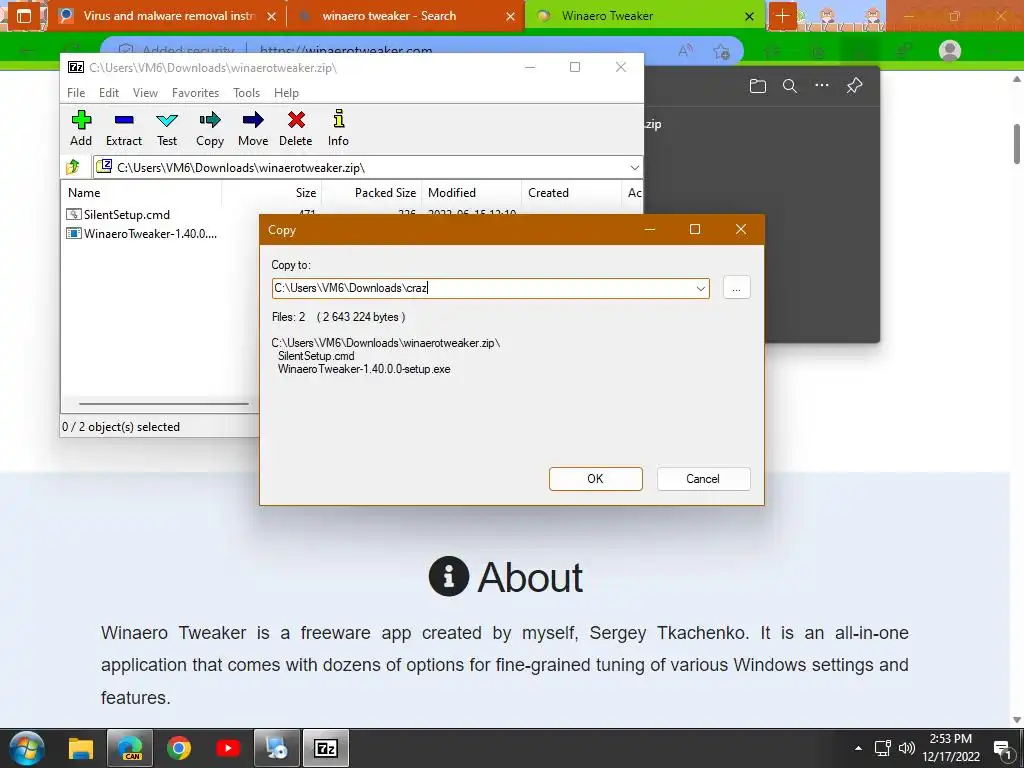This screenshot has width=1024, height=768.
Task: Open a new browser tab with plus button
Action: tap(782, 16)
